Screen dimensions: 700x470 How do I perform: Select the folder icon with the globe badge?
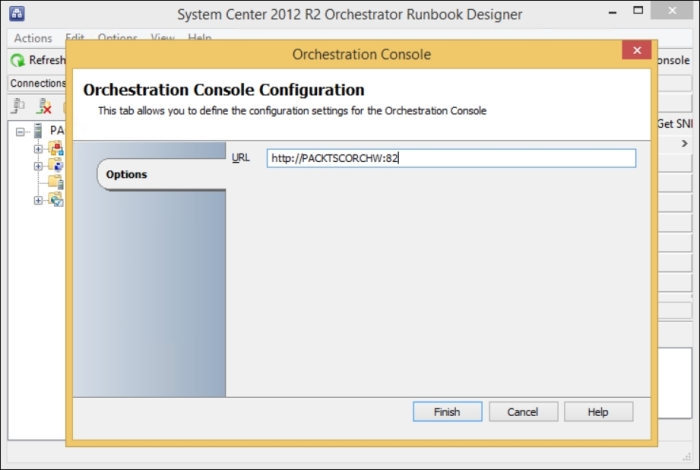pos(56,200)
